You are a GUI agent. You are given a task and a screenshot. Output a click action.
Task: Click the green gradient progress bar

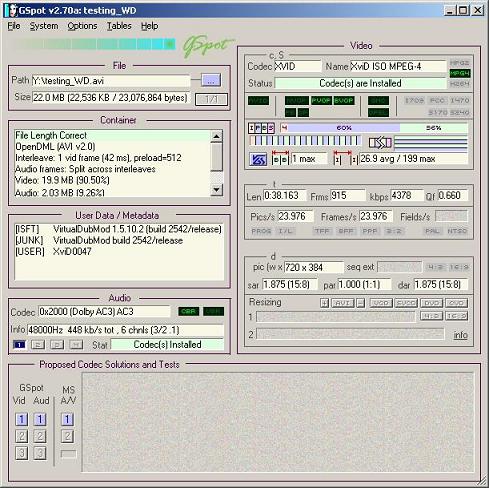94,44
